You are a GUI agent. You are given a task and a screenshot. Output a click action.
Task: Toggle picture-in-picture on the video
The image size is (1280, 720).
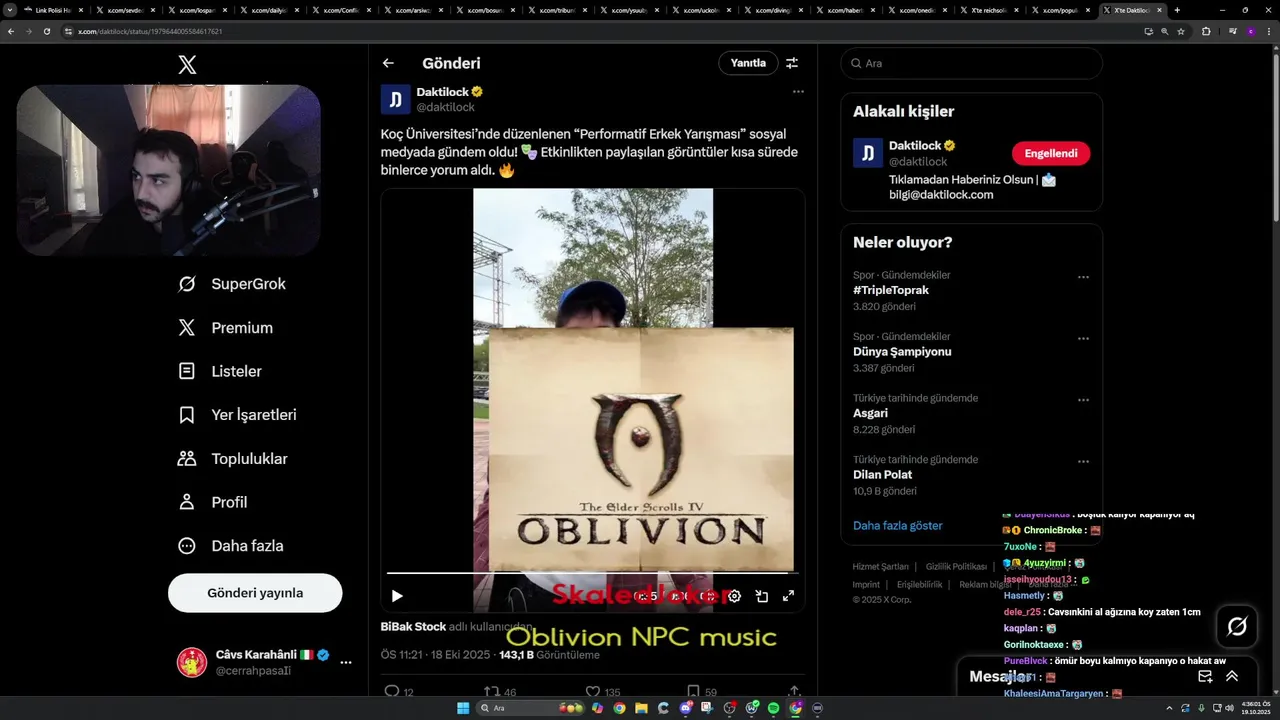coord(761,596)
